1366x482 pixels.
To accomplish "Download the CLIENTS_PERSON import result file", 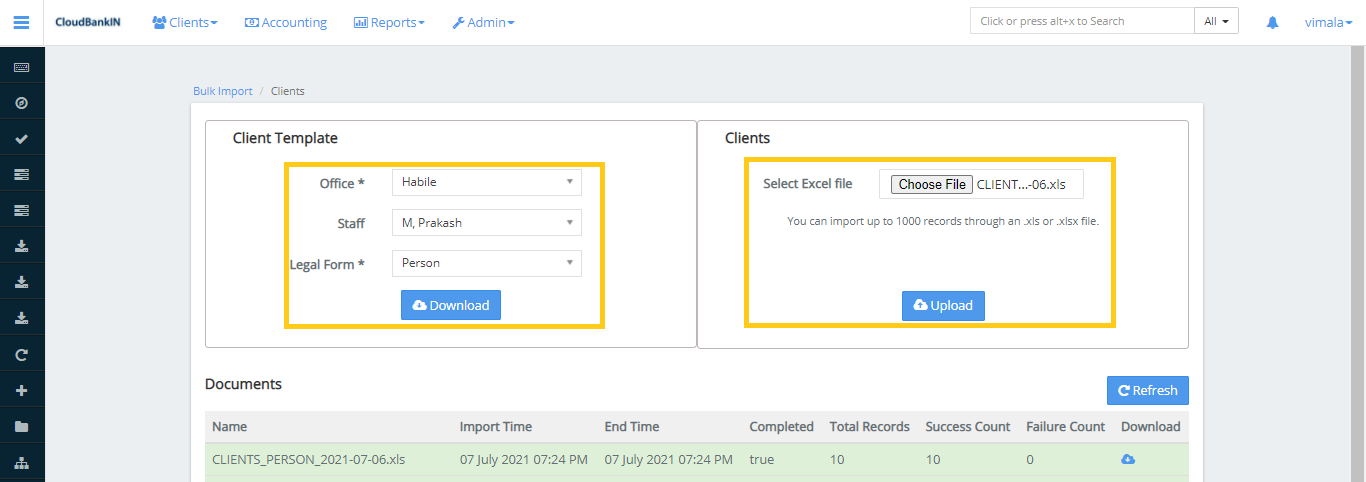I will click(1128, 459).
